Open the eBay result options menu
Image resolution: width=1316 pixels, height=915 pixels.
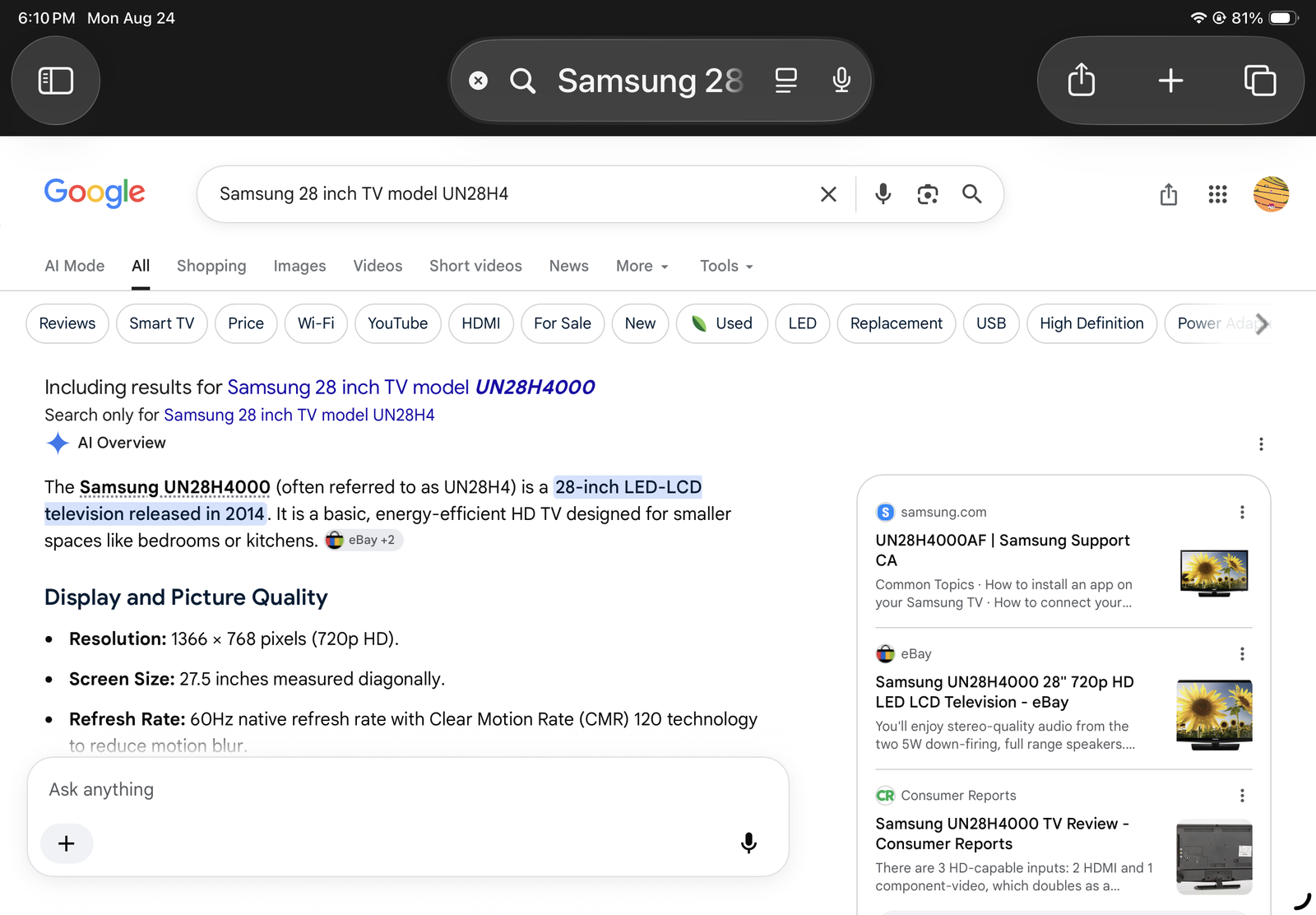pos(1242,653)
